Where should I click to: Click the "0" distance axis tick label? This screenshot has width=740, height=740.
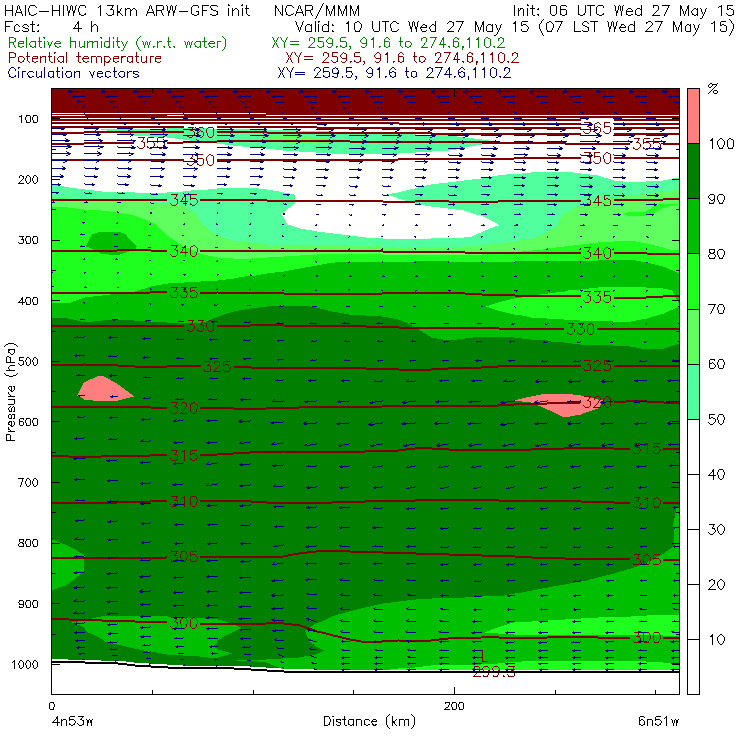pos(52,706)
